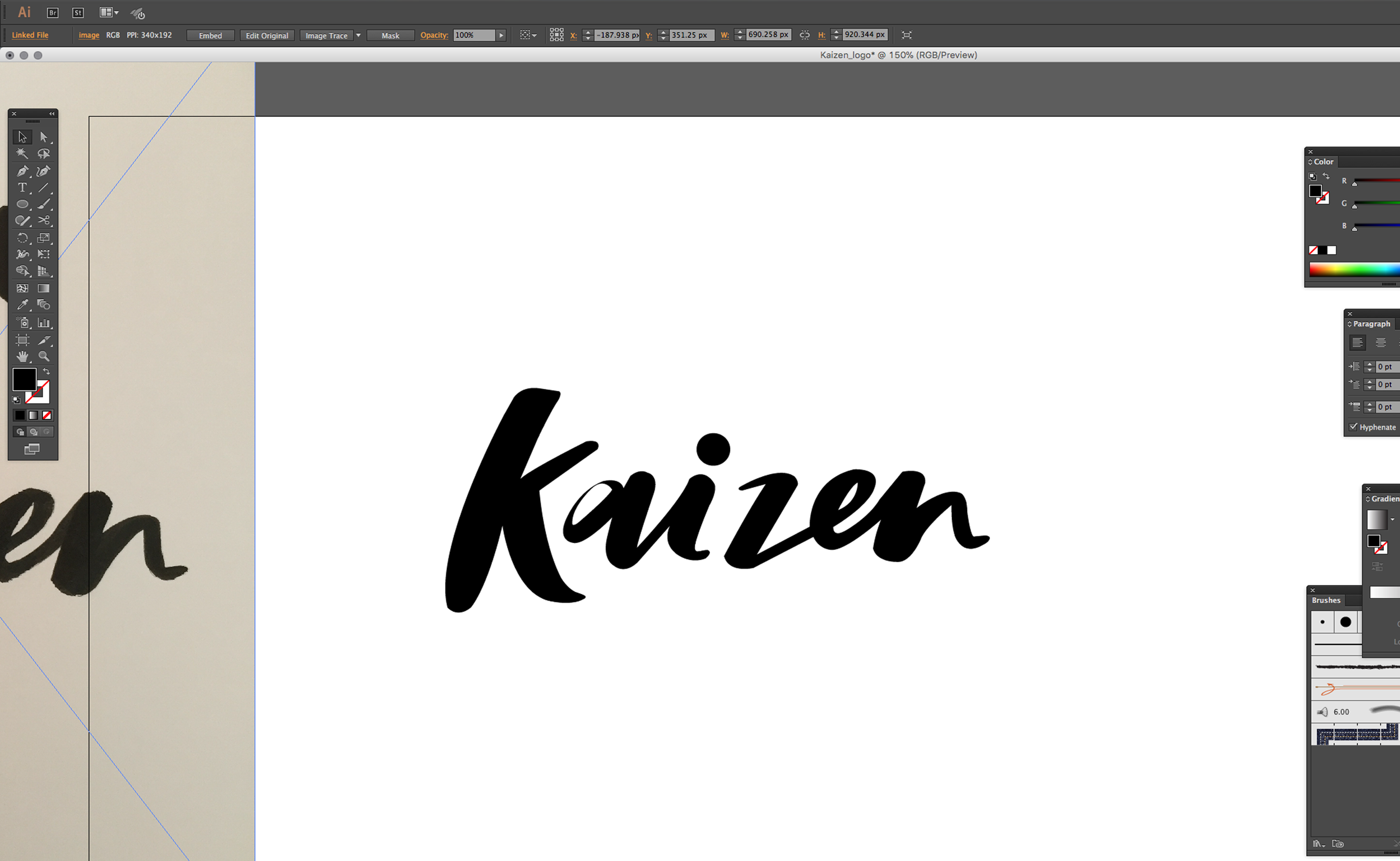The image size is (1400, 861).
Task: Select the Perspective Grid tool
Action: pos(44,271)
